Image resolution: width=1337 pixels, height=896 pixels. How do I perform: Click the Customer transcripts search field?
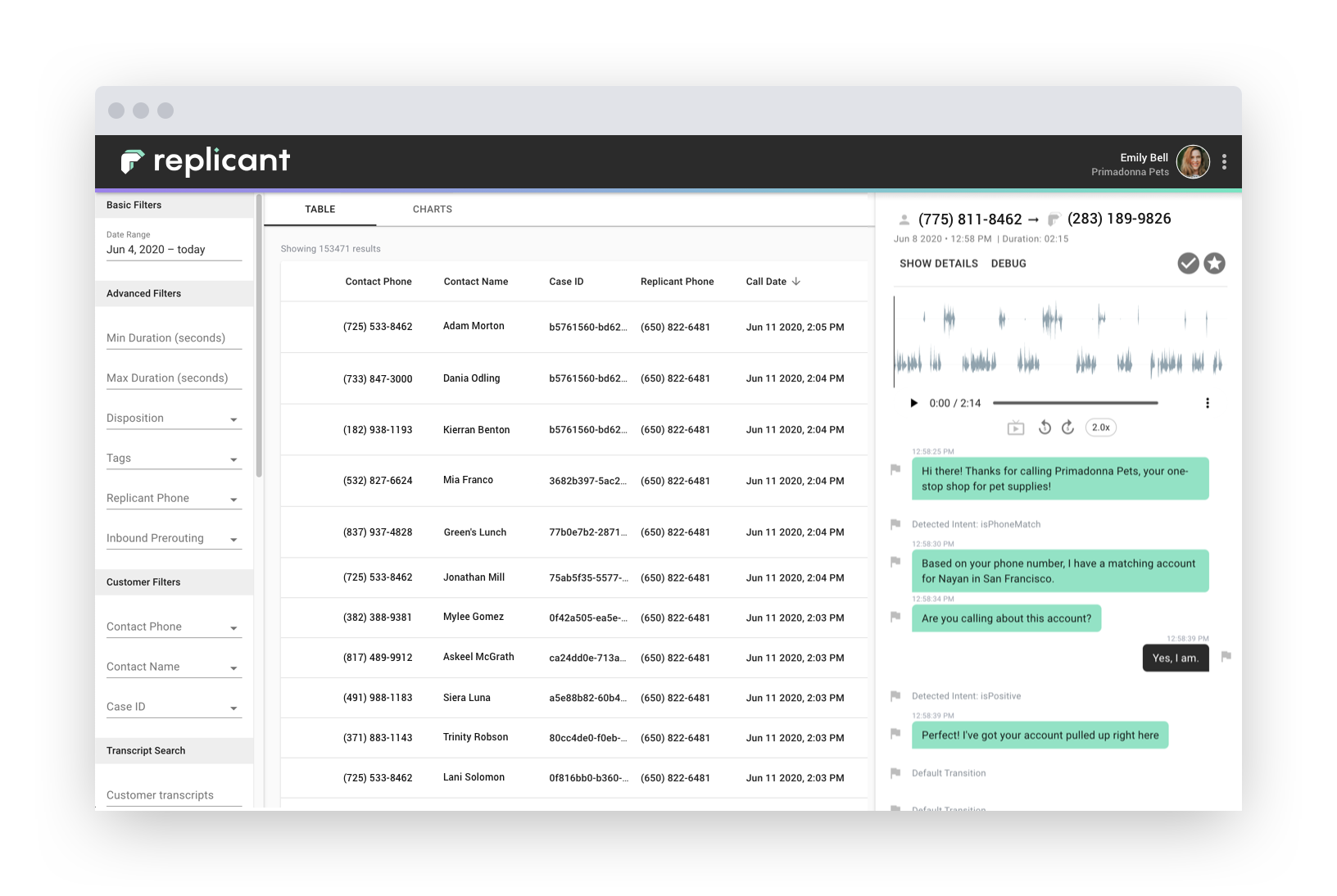(x=172, y=794)
